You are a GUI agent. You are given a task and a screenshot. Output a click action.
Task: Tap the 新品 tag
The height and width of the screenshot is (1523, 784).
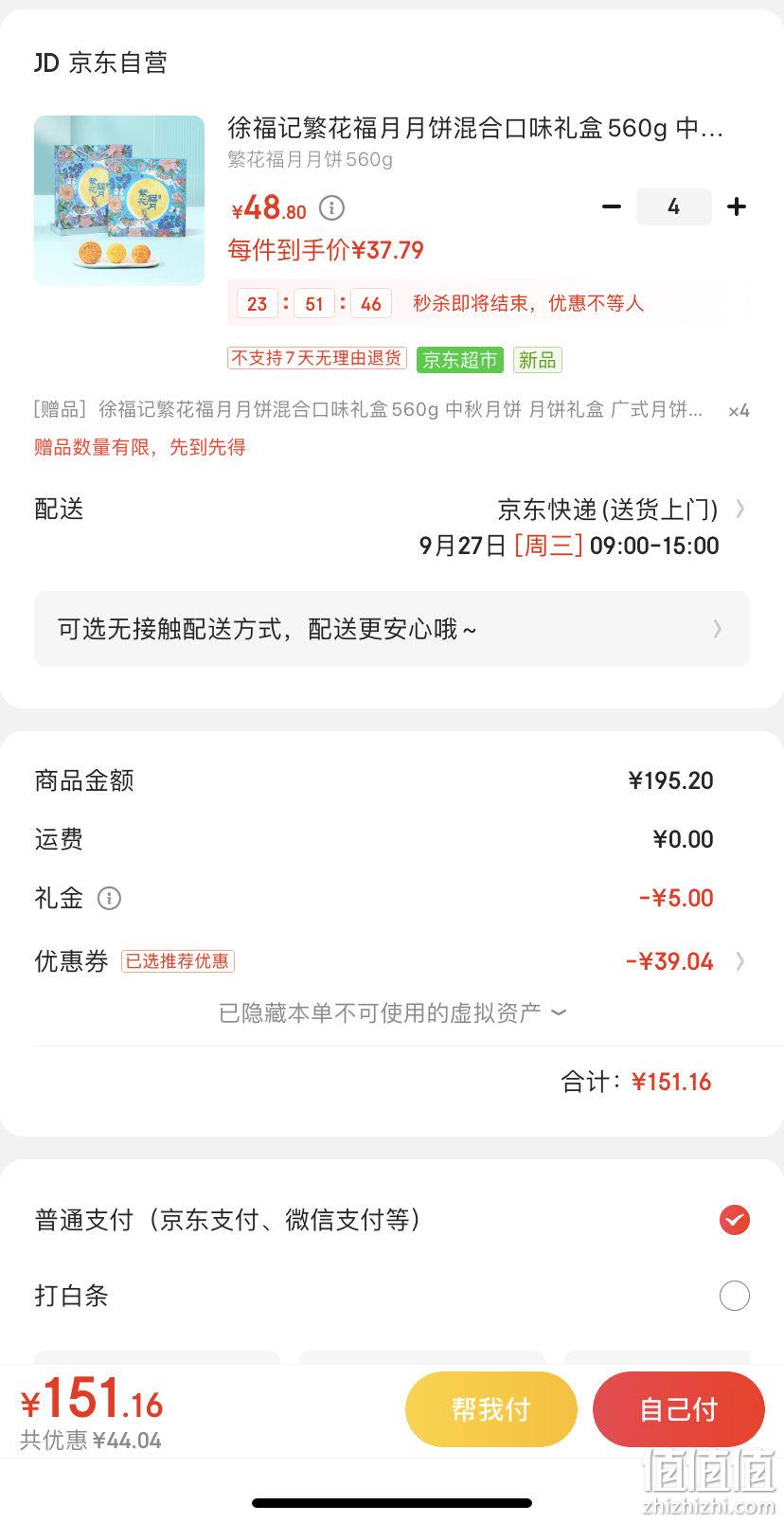point(537,360)
